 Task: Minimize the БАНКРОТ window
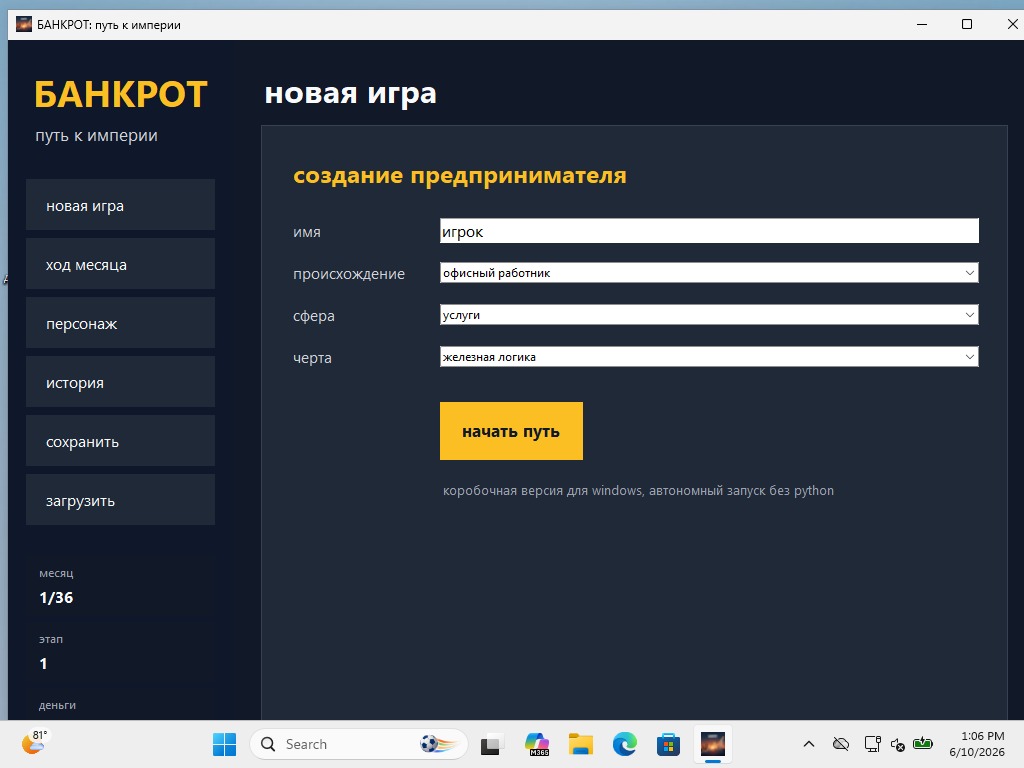coord(922,24)
